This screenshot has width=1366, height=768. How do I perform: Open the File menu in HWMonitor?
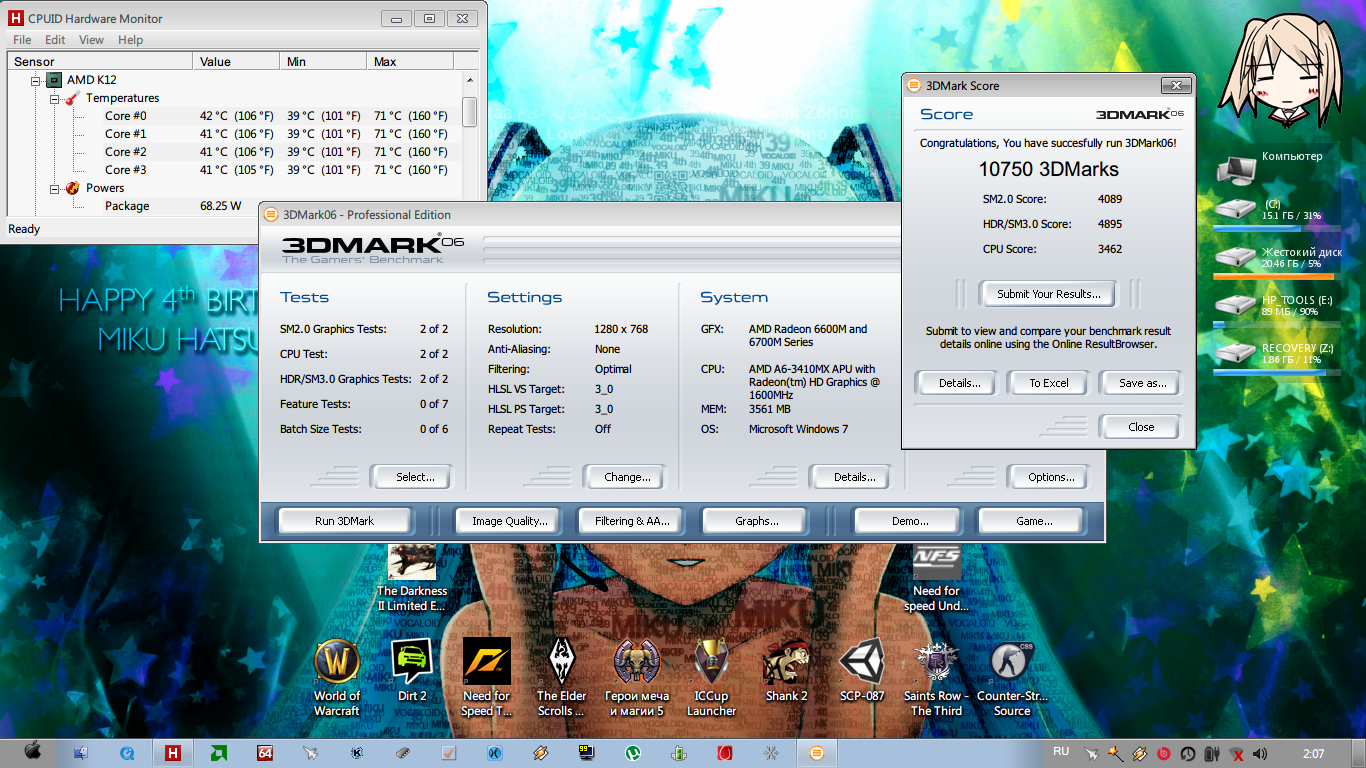[22, 40]
